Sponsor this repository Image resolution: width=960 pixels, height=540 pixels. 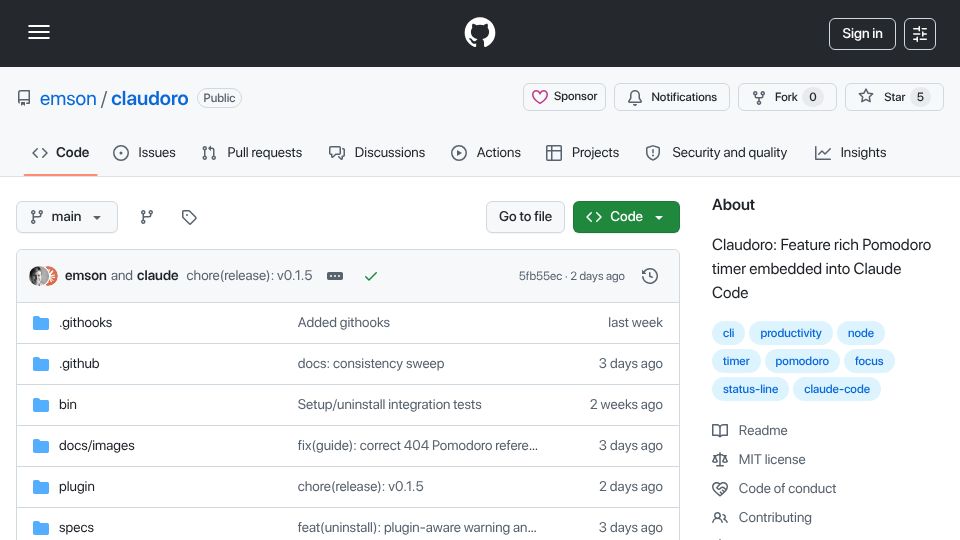[x=564, y=97]
